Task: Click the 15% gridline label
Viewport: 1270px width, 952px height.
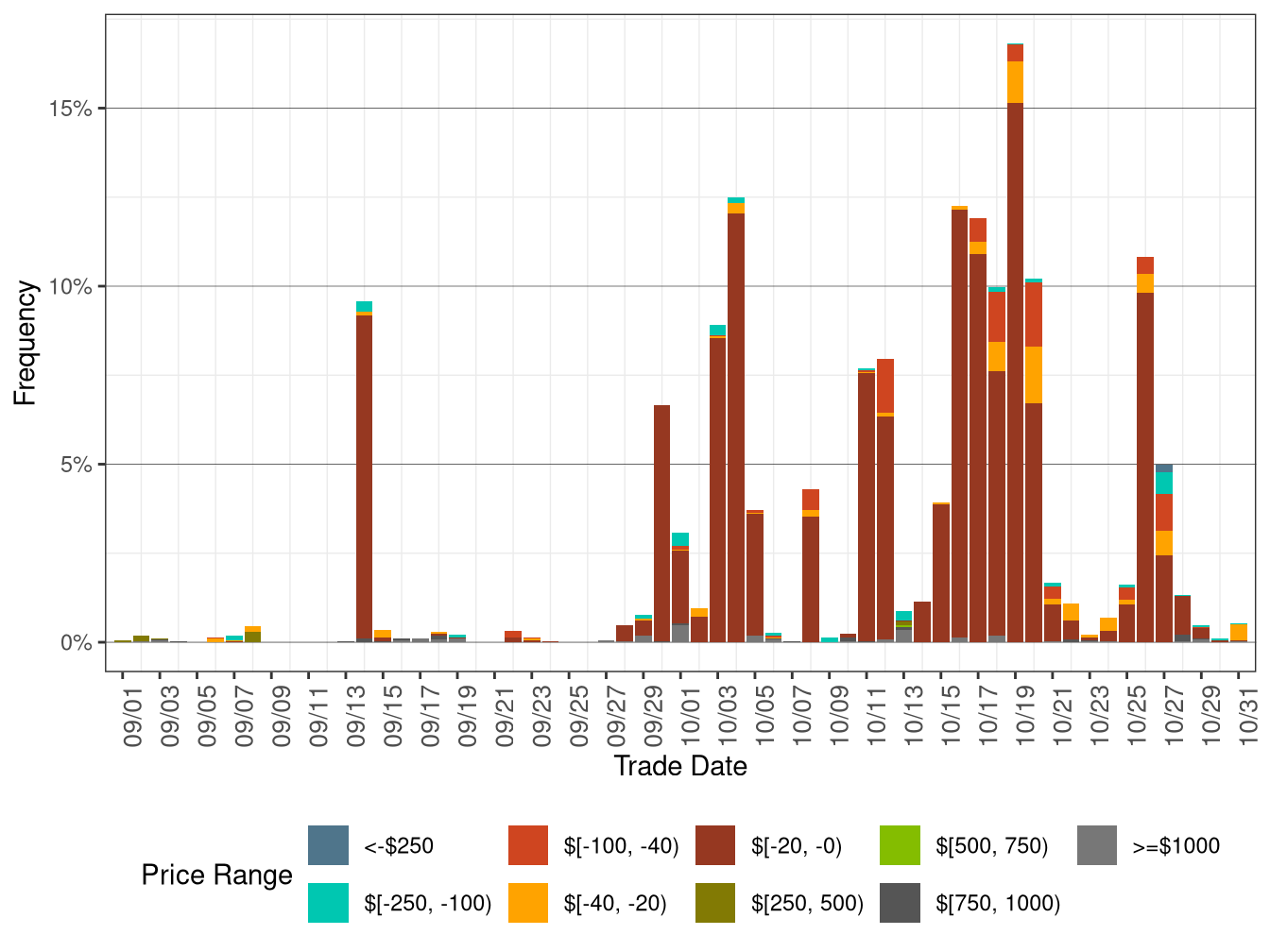Action: tap(71, 107)
